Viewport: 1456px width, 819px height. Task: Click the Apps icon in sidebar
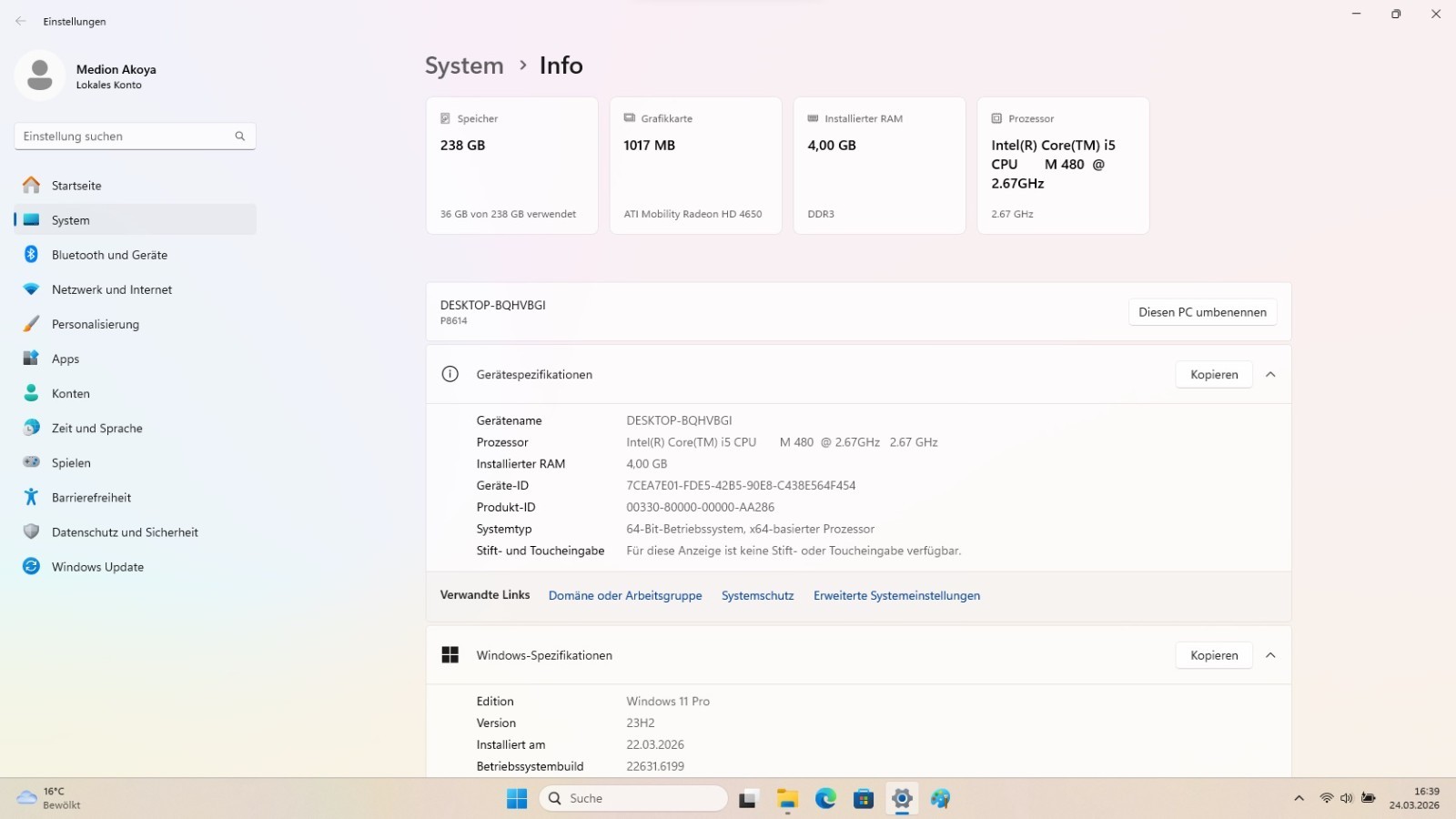click(31, 359)
